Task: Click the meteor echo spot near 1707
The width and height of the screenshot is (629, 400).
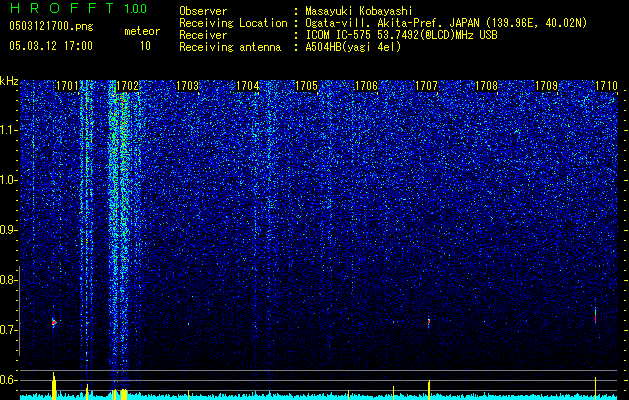Action: pyautogui.click(x=429, y=321)
